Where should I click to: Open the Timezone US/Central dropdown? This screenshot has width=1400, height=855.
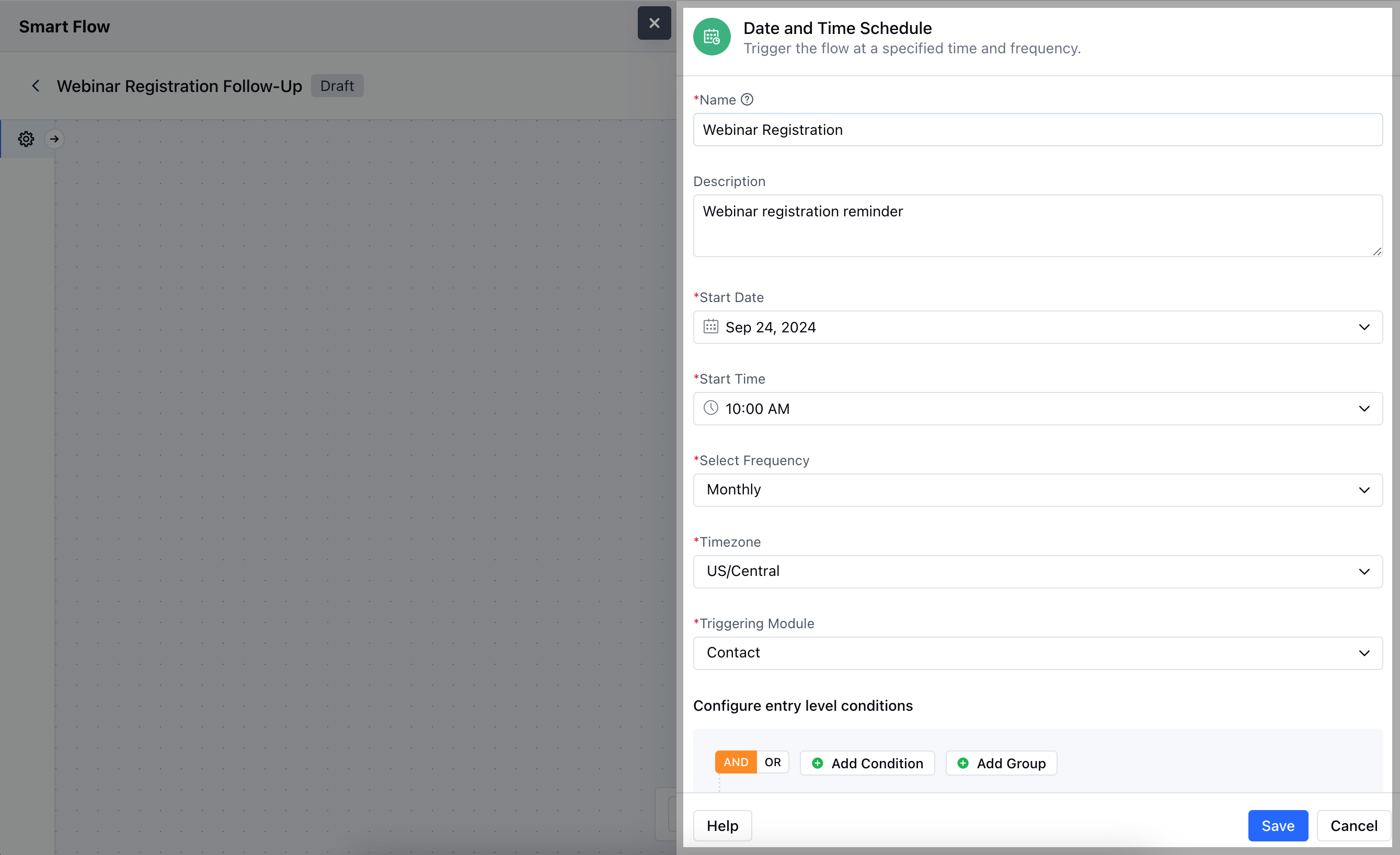coord(1037,571)
